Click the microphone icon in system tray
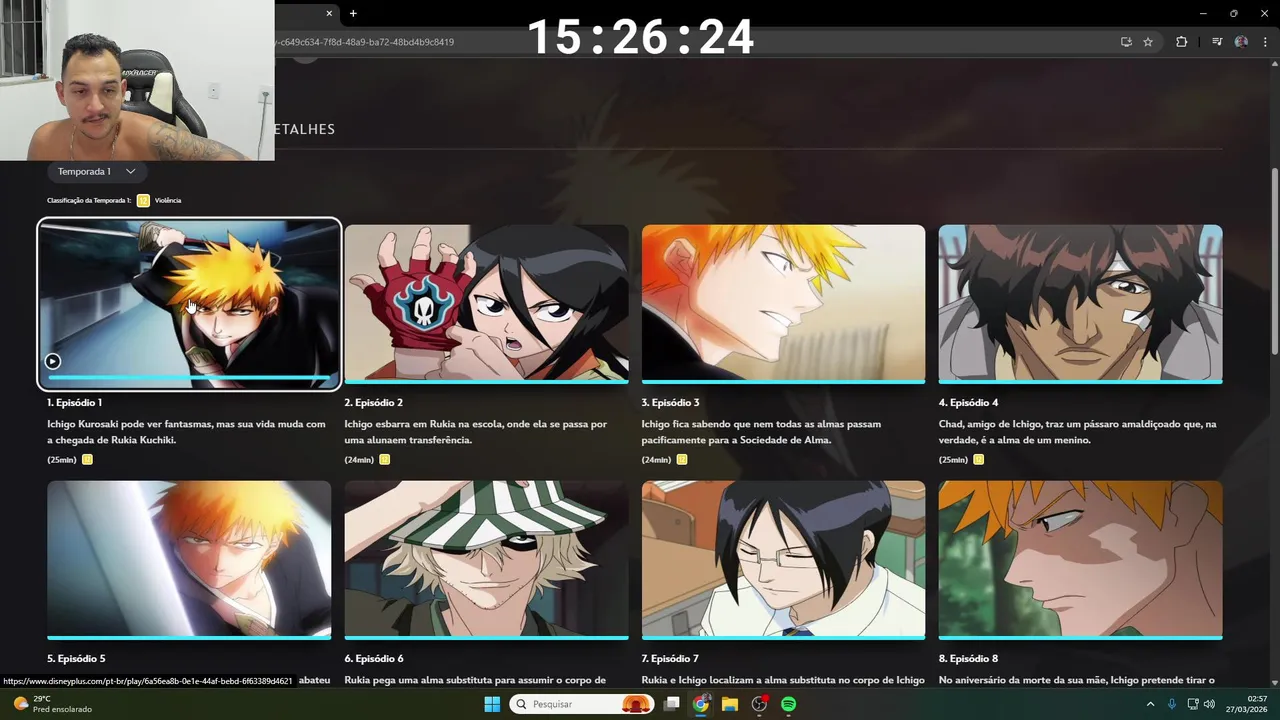This screenshot has width=1280, height=720. [x=1172, y=704]
